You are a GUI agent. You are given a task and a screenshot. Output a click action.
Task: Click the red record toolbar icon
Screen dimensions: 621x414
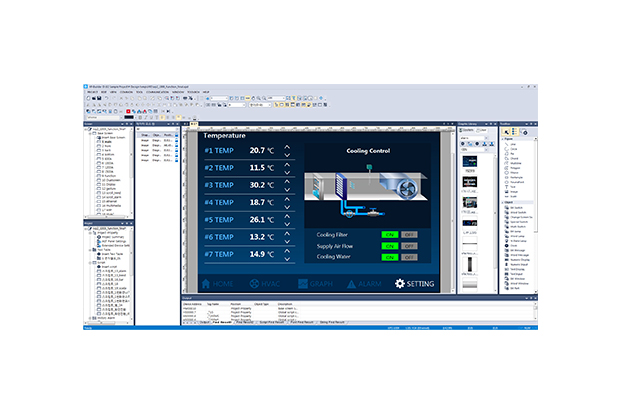[128, 111]
